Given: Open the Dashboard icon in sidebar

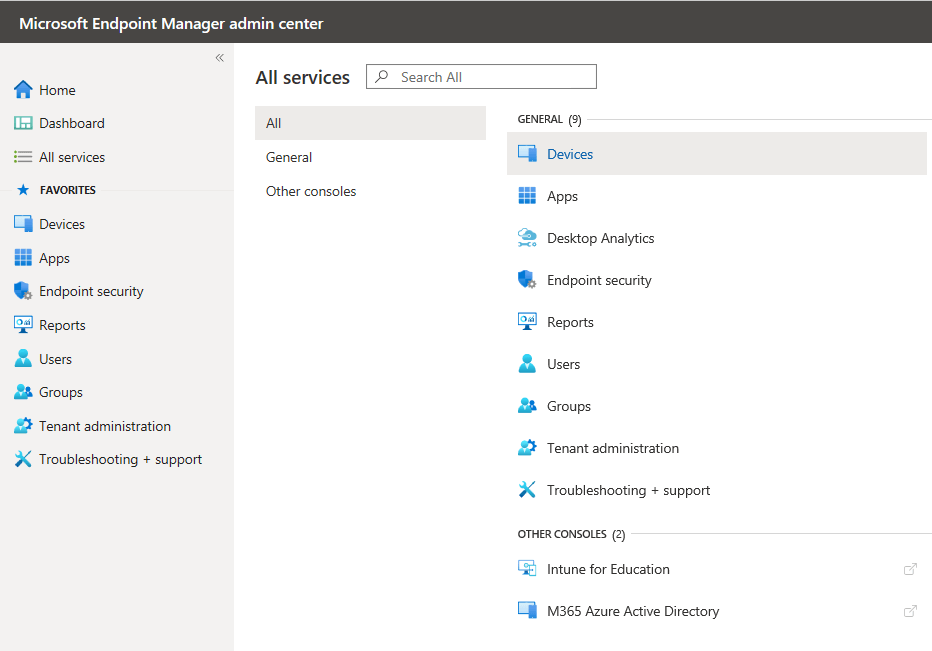Looking at the screenshot, I should click(x=23, y=123).
